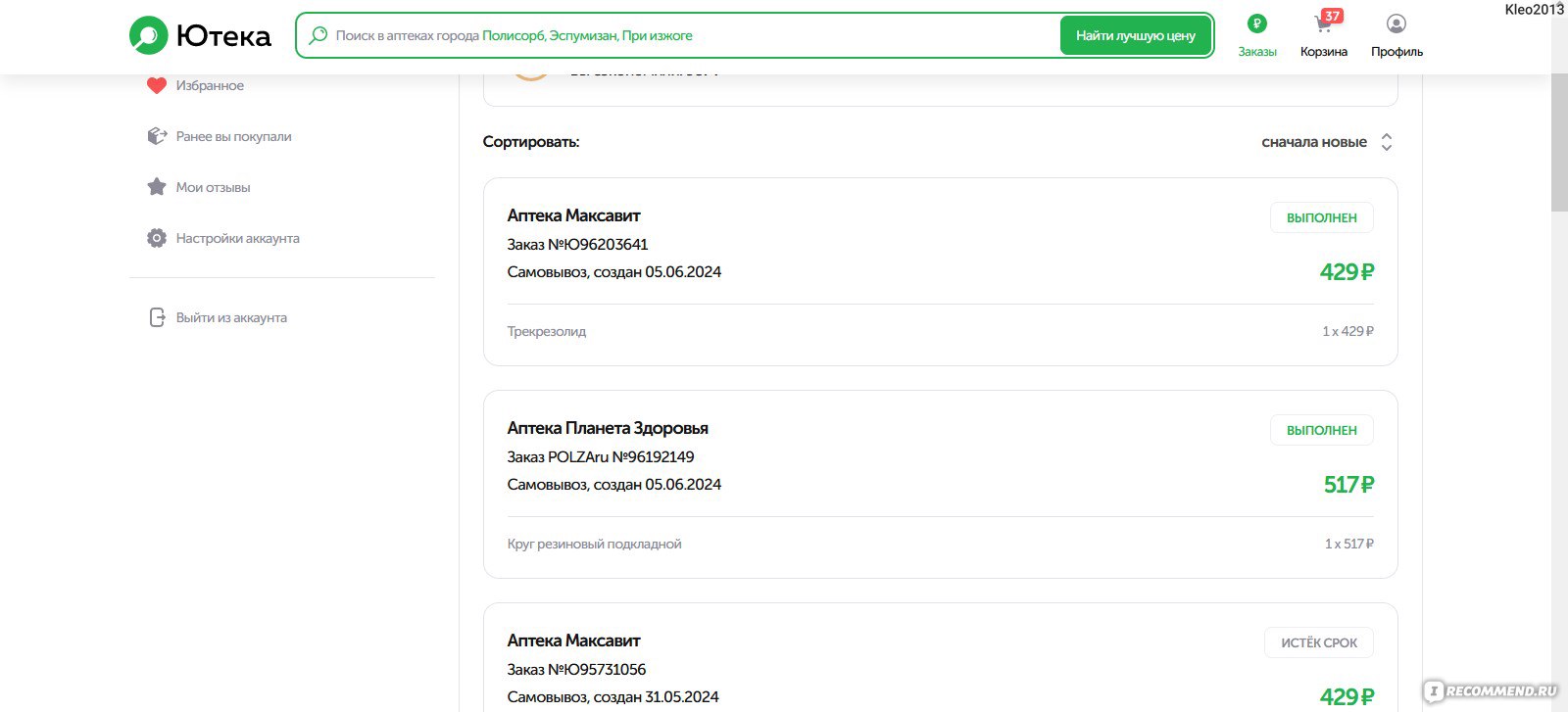
Task: Expand the sort order chevrons
Action: 1387,142
